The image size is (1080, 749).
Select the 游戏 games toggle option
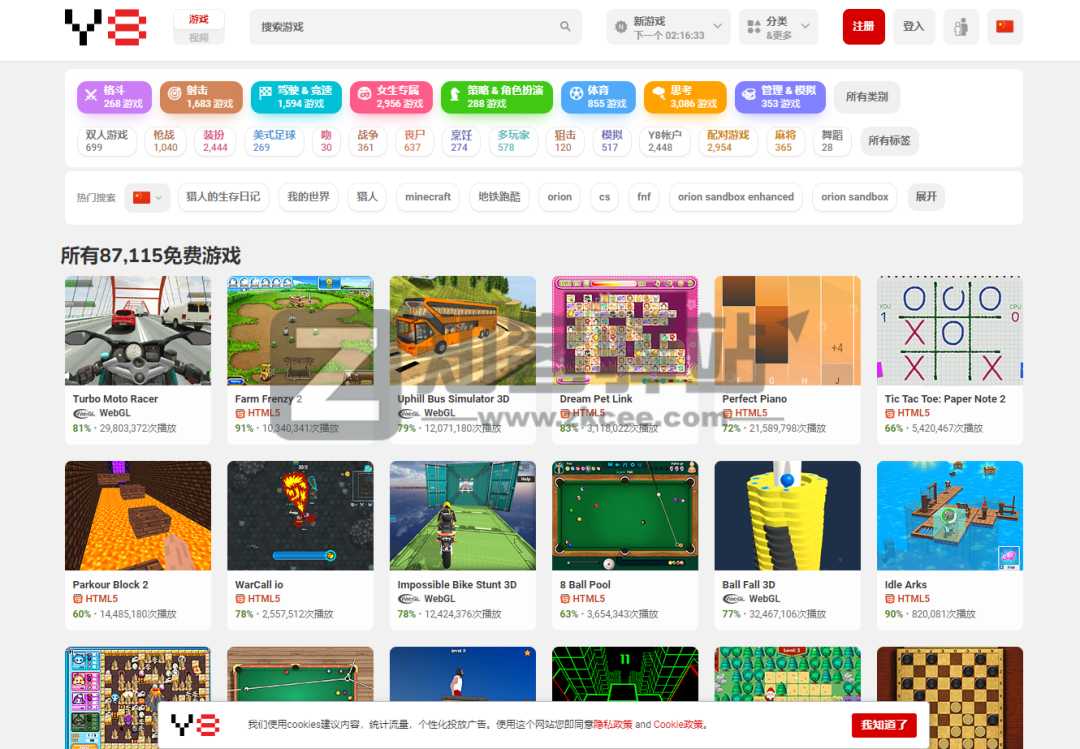click(x=199, y=19)
